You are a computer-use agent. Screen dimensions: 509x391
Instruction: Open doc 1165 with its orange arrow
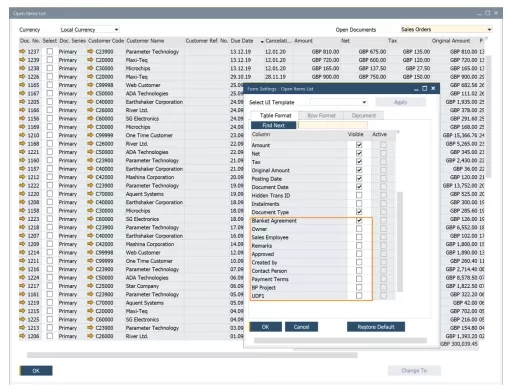22,85
